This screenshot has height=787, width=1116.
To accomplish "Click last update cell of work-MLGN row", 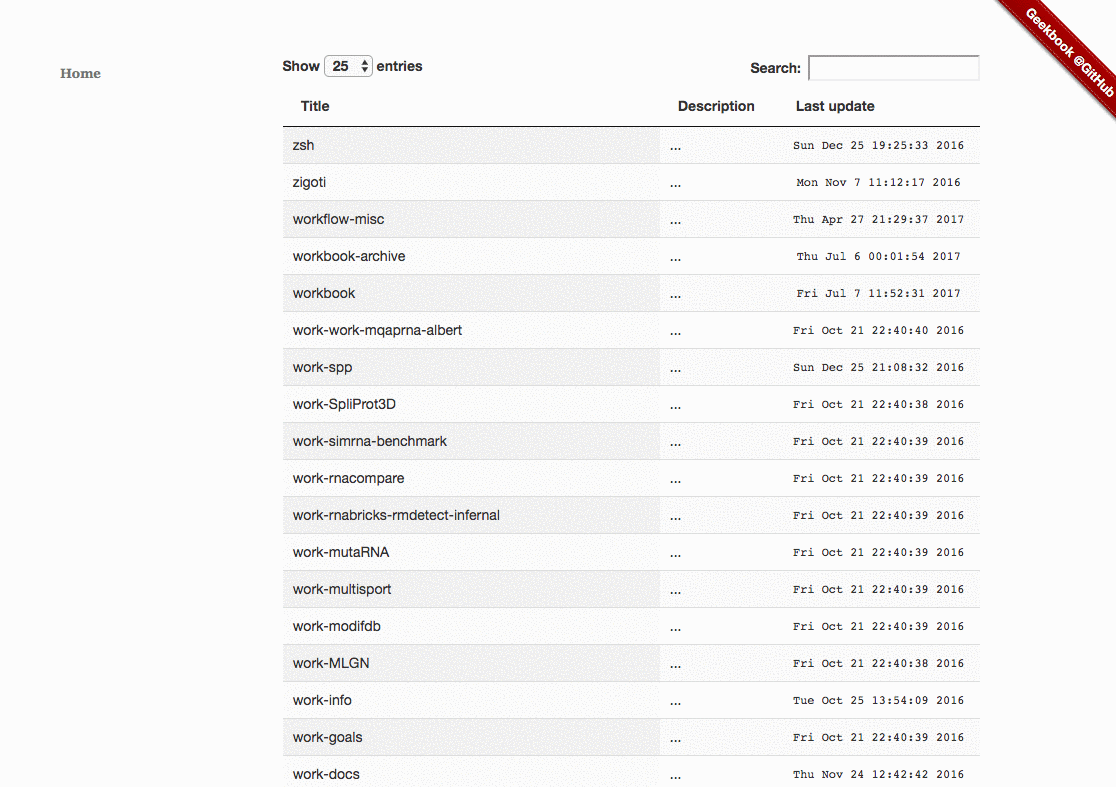I will 878,663.
